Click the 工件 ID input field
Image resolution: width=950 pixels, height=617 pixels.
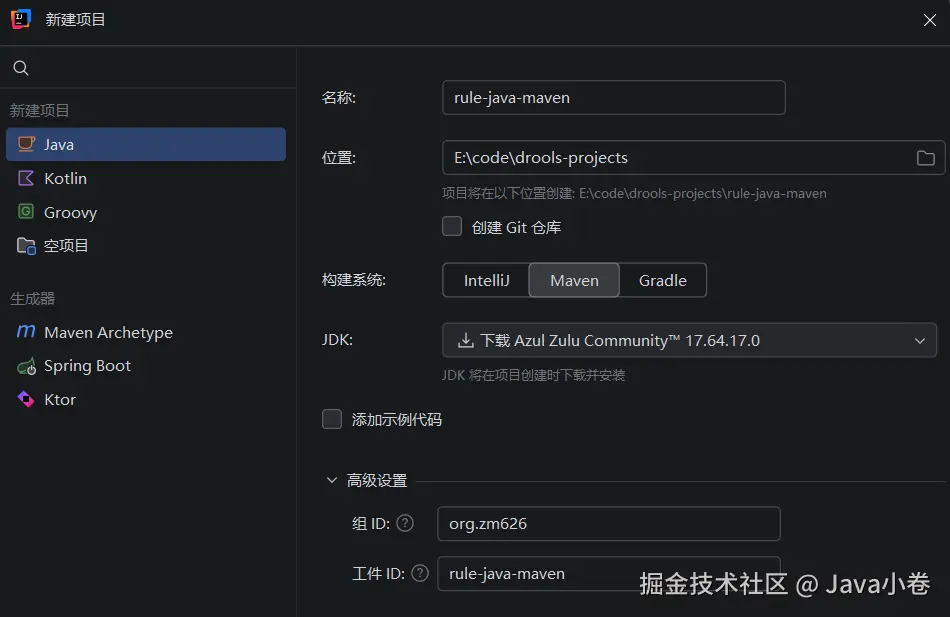click(x=608, y=573)
